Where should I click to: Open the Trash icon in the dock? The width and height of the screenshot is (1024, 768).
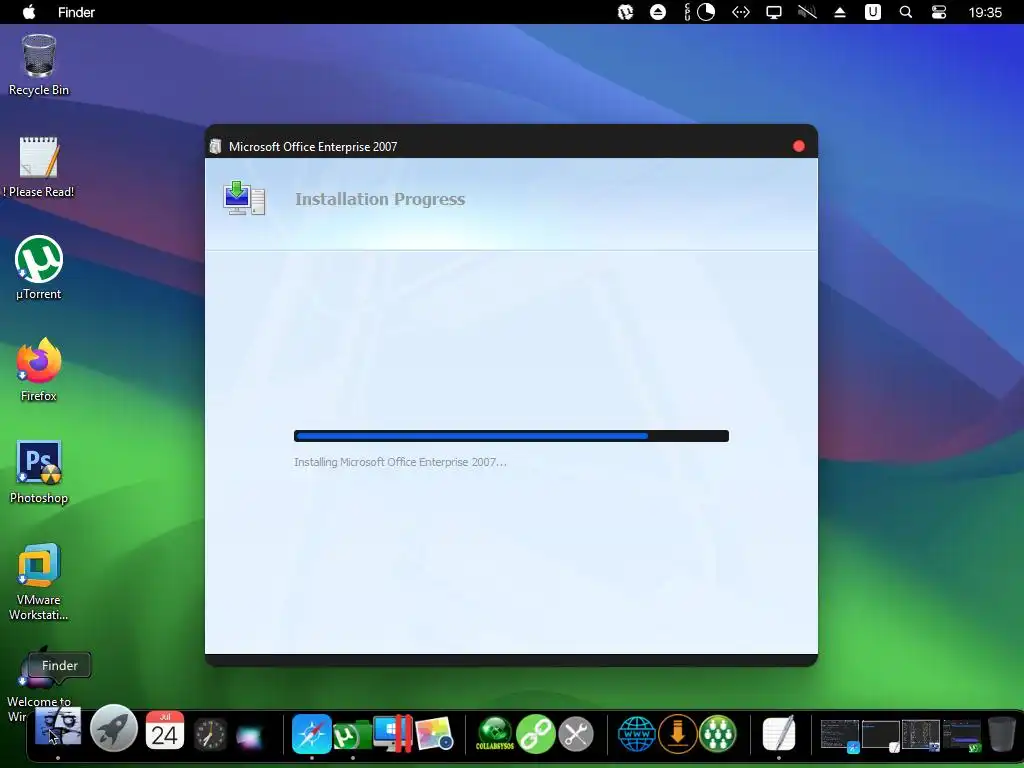(1001, 733)
